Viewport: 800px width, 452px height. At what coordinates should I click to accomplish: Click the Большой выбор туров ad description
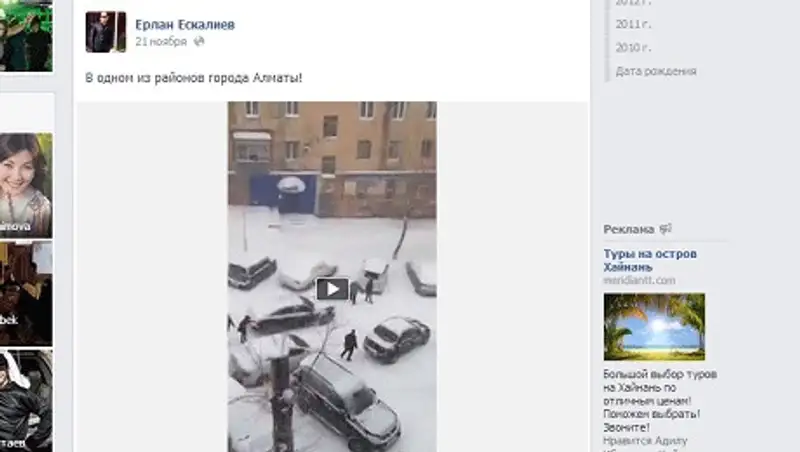(660, 400)
